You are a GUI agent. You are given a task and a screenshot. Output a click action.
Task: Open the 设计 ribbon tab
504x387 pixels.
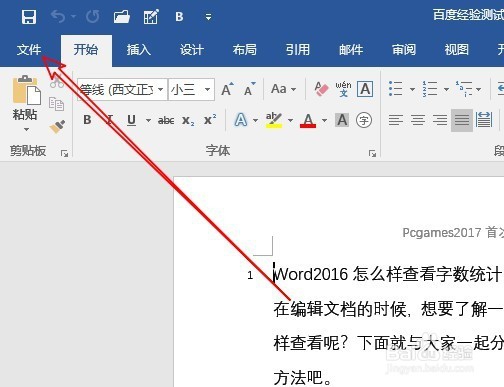192,50
